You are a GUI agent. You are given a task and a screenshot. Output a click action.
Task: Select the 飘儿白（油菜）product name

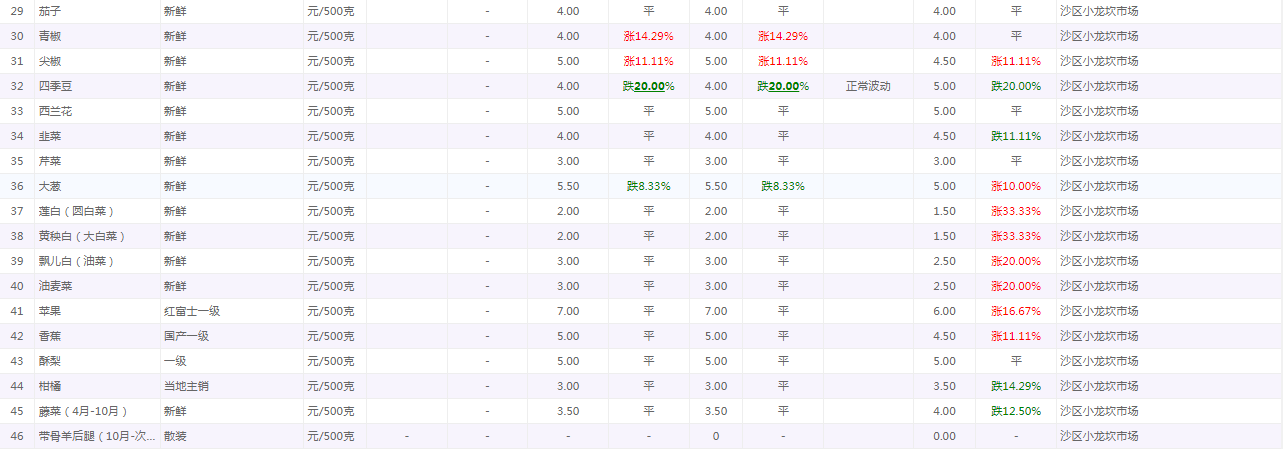(76, 261)
